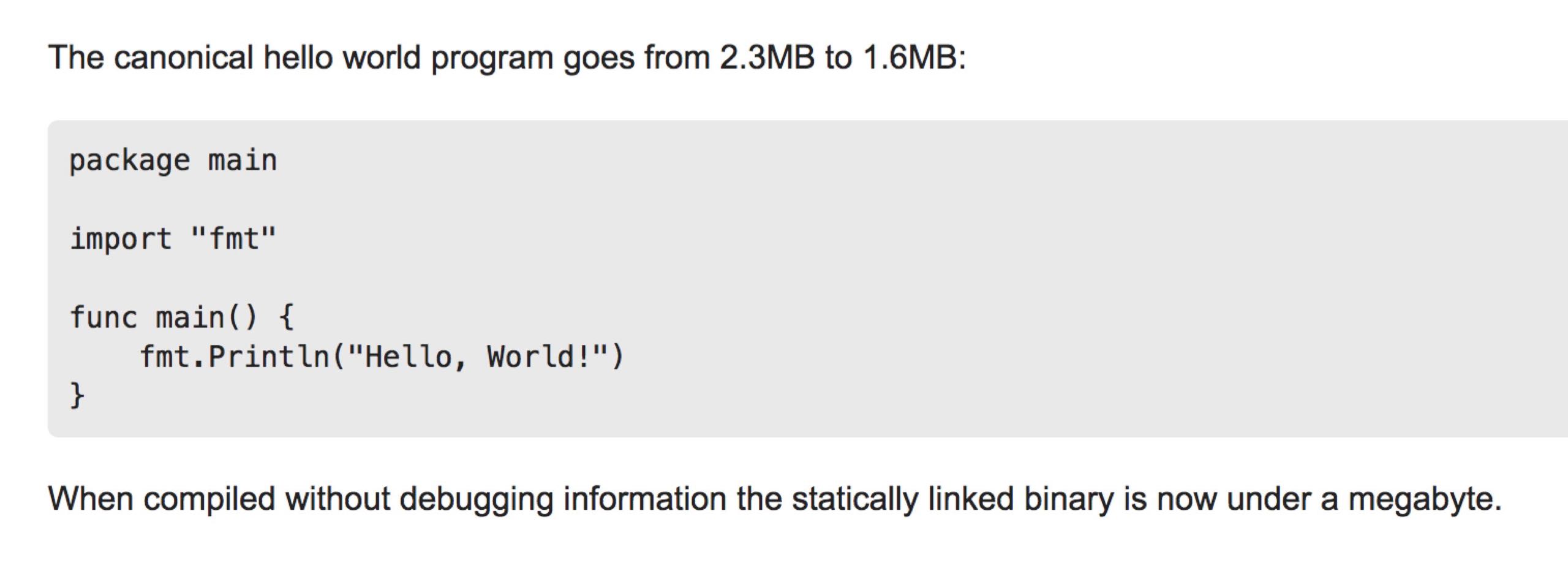Click the "2.3MB" size text
Screen dimensions: 1568x568
pyautogui.click(x=767, y=58)
